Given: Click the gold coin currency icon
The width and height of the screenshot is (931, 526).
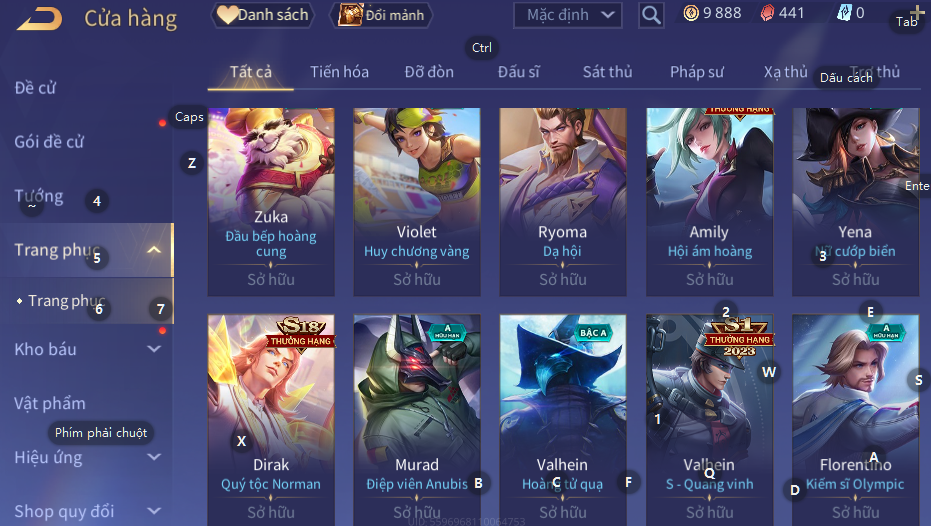Looking at the screenshot, I should point(691,13).
